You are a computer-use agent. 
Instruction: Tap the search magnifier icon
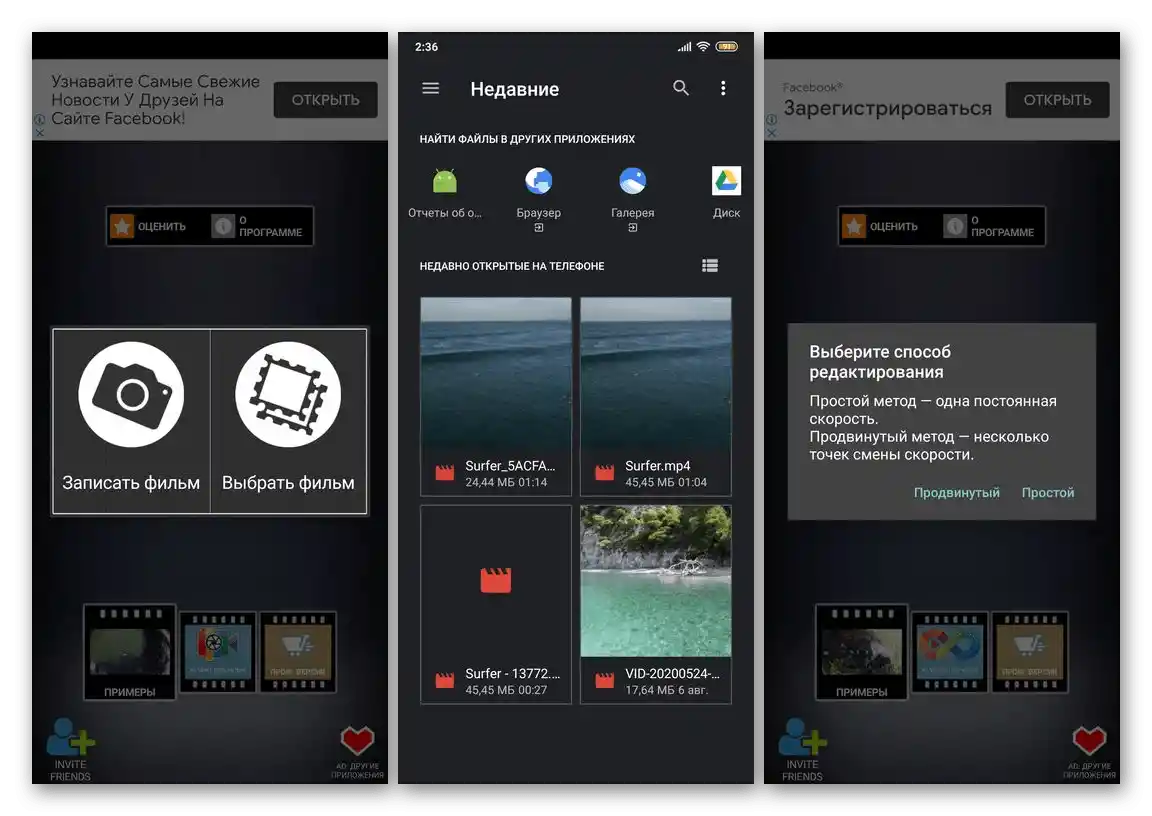click(x=680, y=88)
